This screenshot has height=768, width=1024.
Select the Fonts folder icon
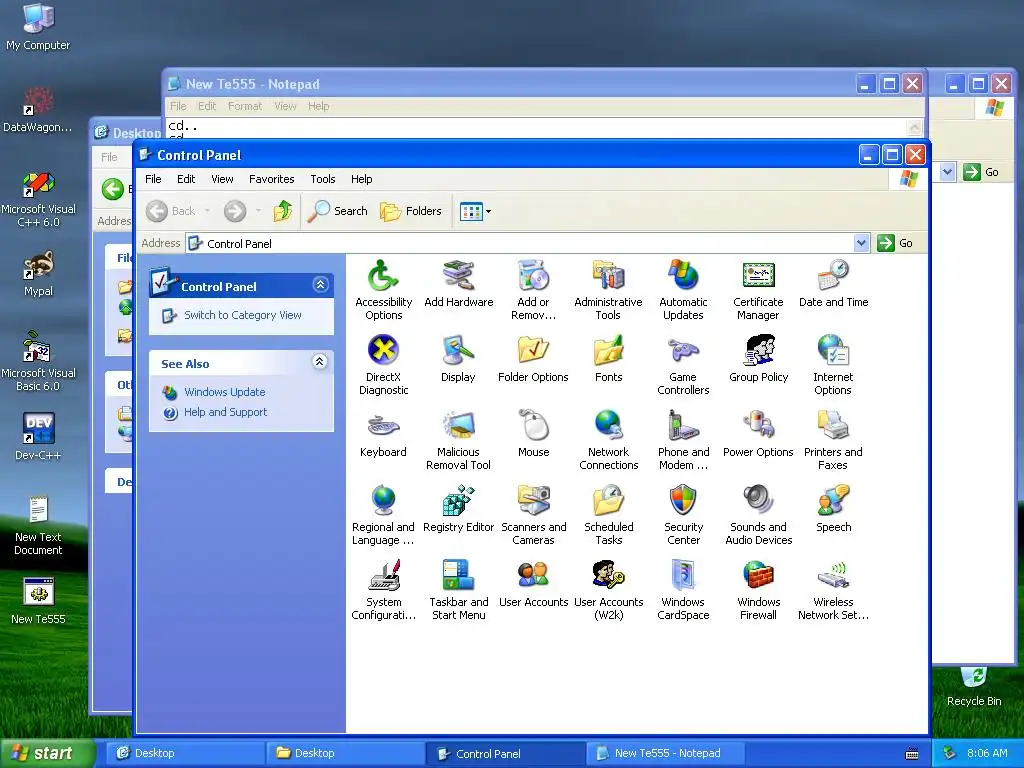[x=608, y=359]
